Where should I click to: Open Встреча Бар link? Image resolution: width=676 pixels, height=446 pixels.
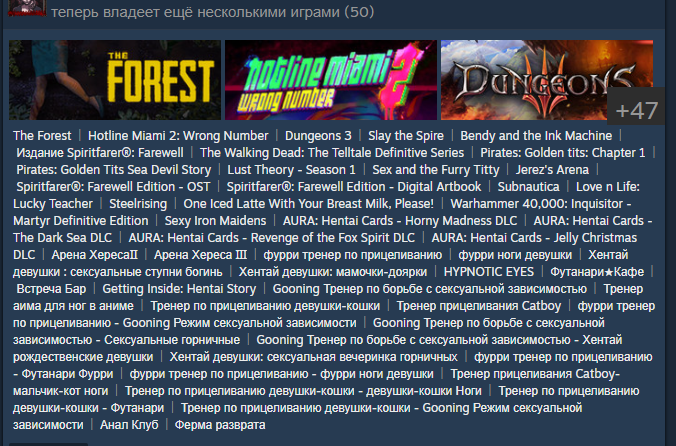tap(51, 289)
